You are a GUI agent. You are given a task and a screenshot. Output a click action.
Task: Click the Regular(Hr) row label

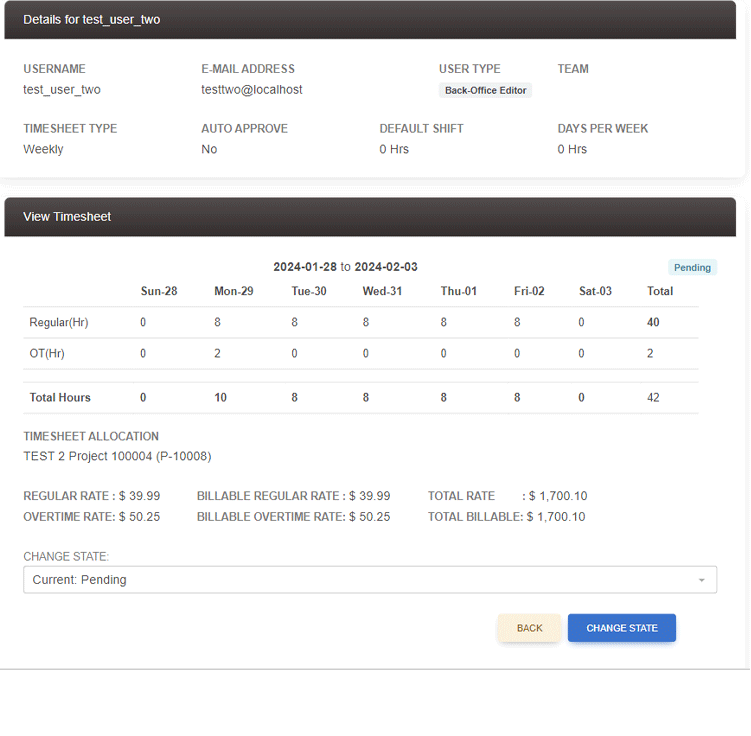pyautogui.click(x=59, y=322)
